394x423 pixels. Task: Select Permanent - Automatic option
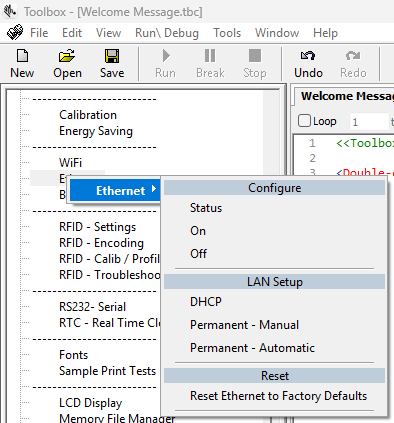coord(252,348)
